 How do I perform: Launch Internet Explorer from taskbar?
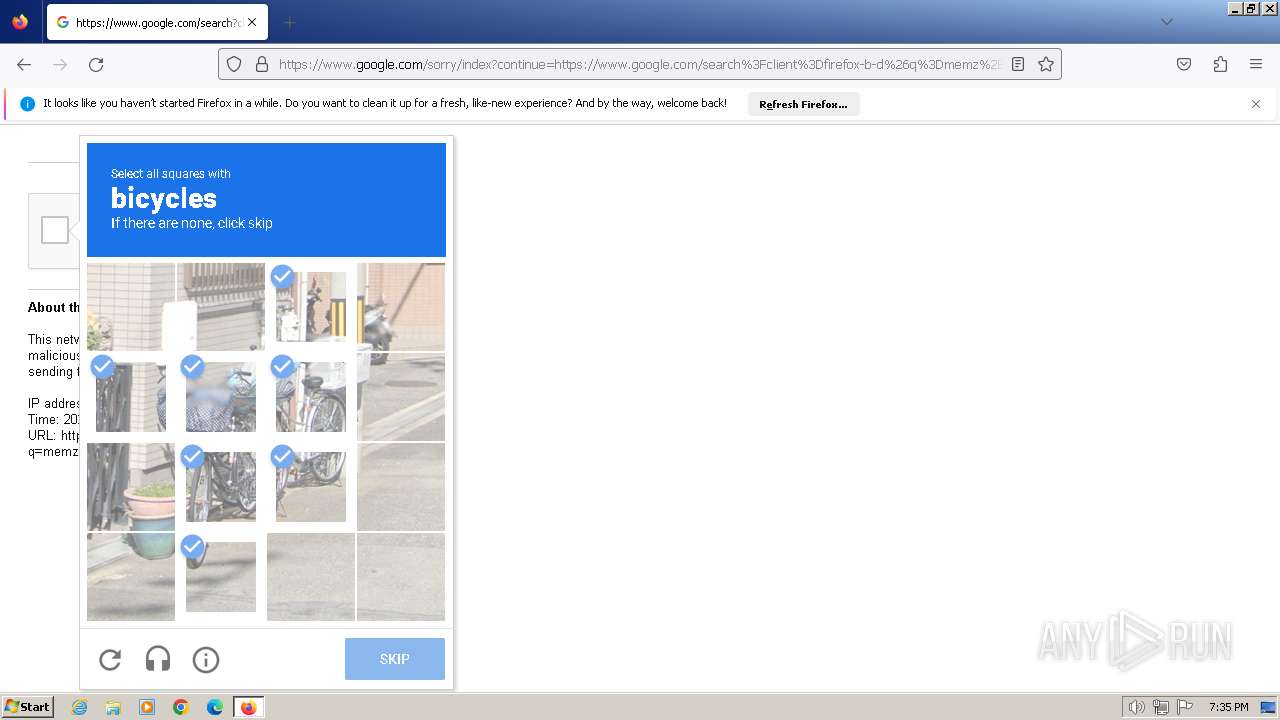(x=79, y=707)
